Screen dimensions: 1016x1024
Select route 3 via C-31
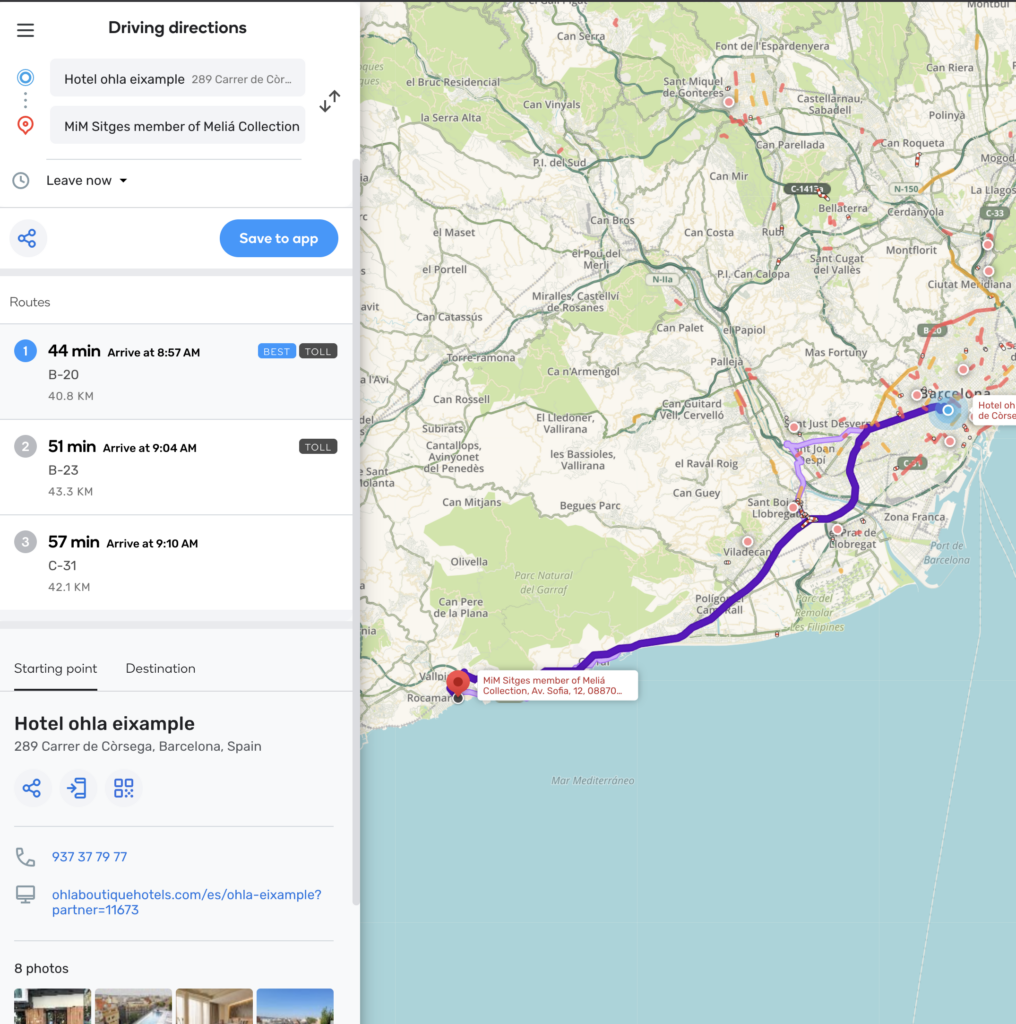pyautogui.click(x=175, y=563)
